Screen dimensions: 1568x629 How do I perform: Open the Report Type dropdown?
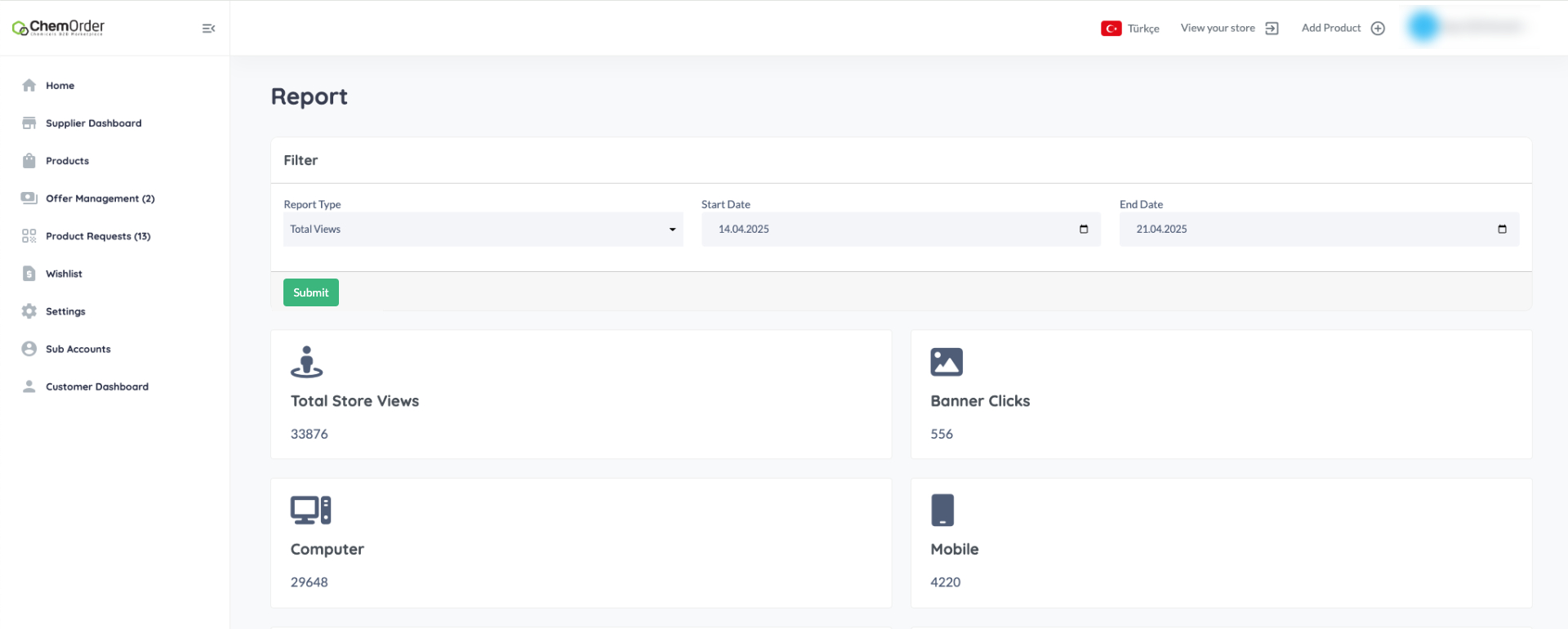click(483, 230)
